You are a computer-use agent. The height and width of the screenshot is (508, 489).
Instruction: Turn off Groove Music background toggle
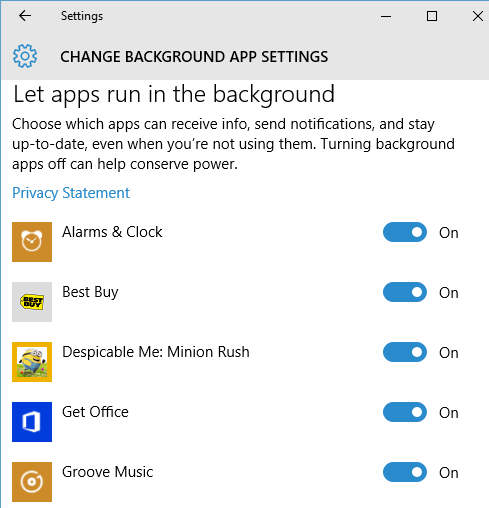[x=405, y=472]
